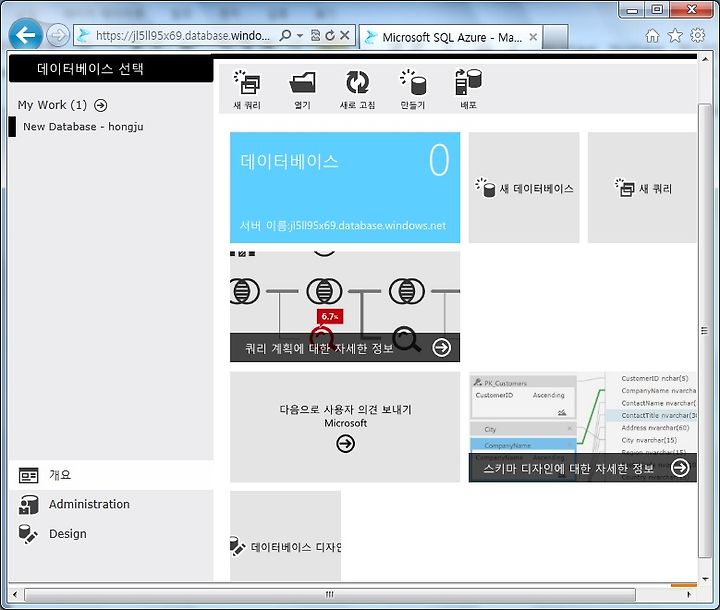Click the horizontal scrollbar thumb
Viewport: 720px width, 610px height.
(330, 595)
